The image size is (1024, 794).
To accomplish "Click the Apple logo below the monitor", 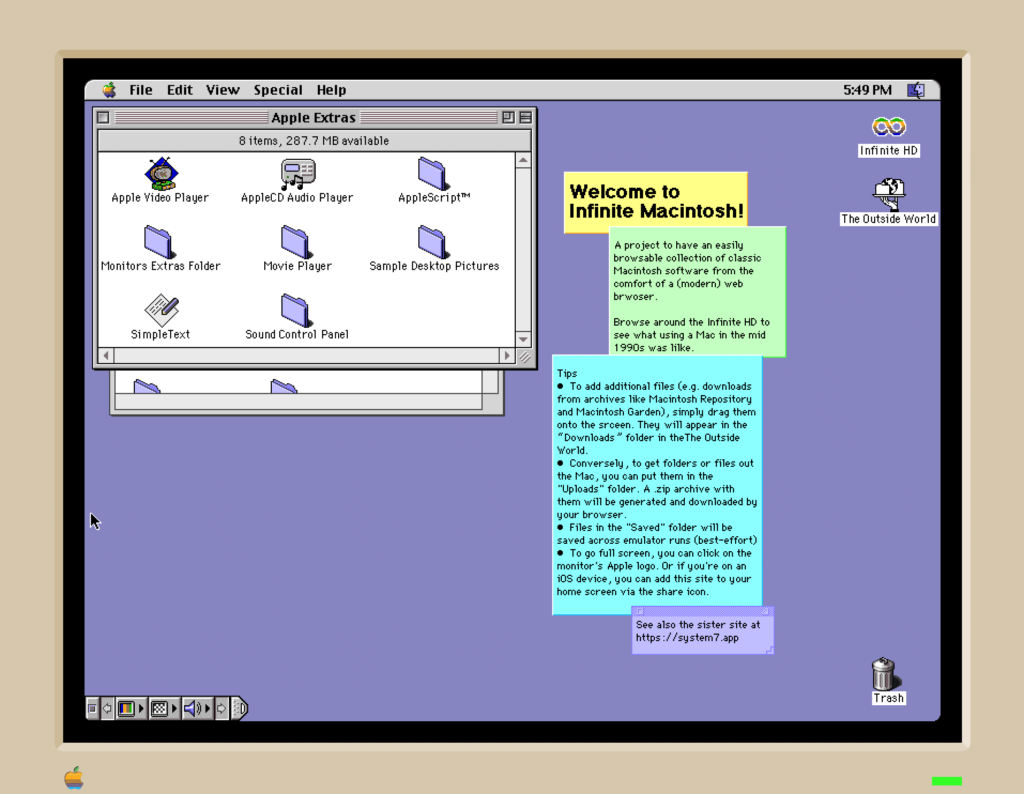I will pos(74,778).
